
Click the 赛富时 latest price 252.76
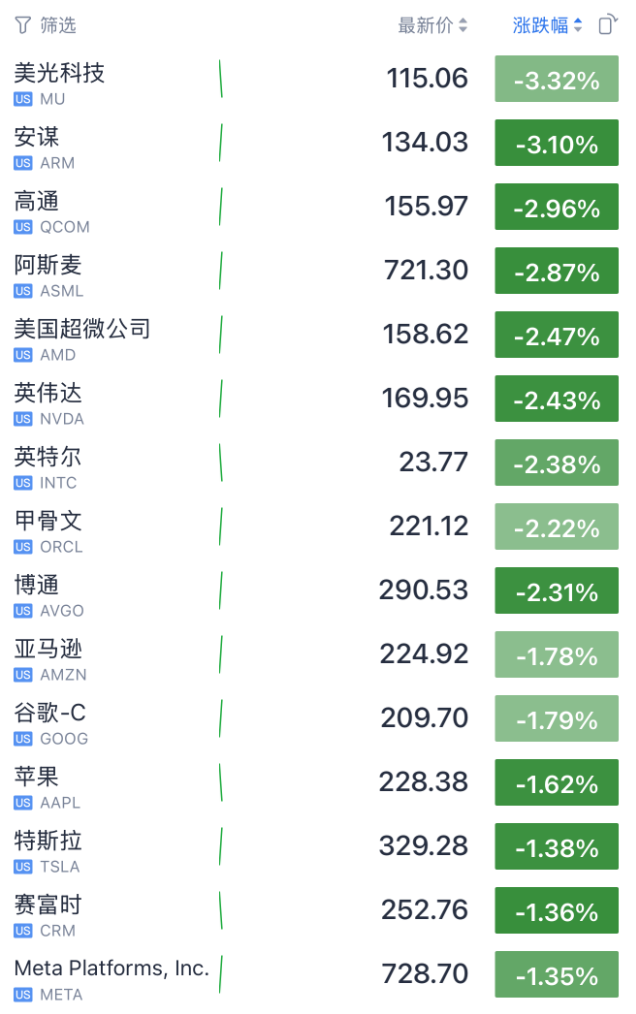pos(424,910)
